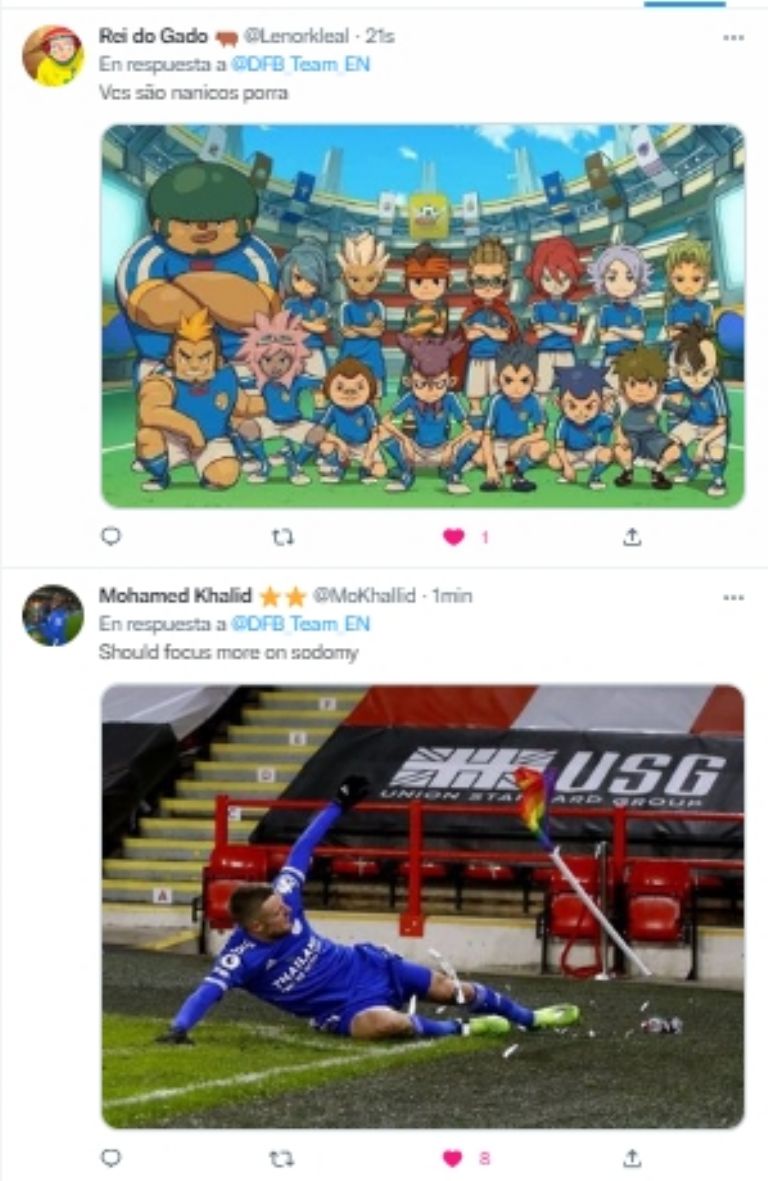The width and height of the screenshot is (768, 1181).
Task: Open the 21s timestamp on first tweet
Action: 379,35
